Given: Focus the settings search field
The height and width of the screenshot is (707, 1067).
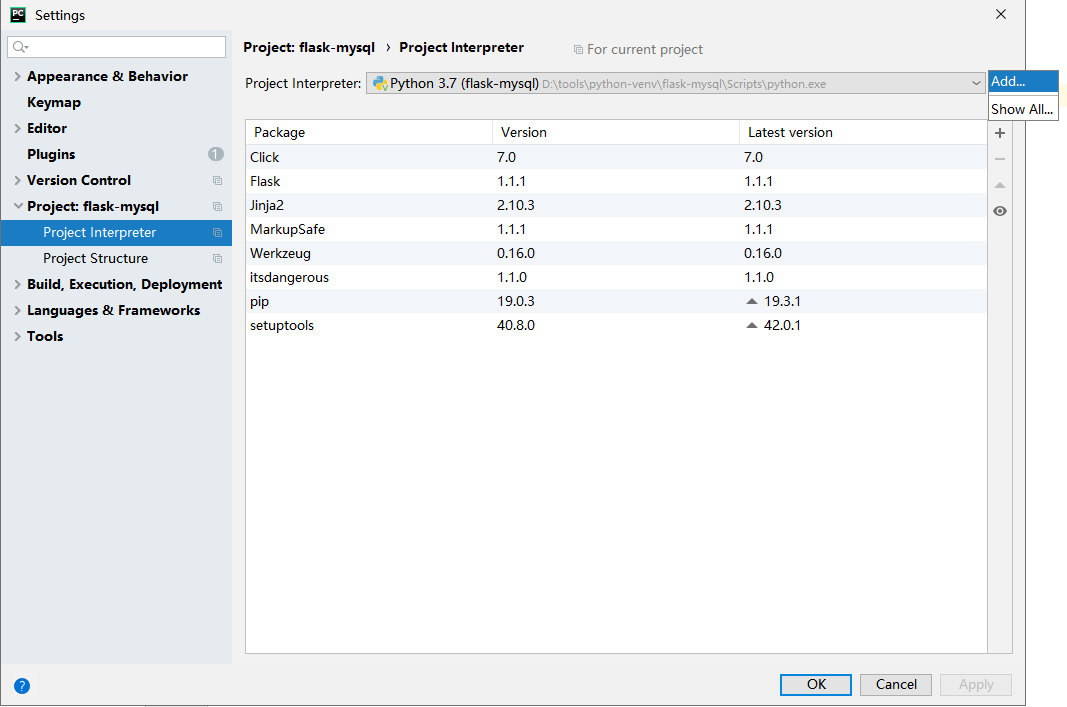Looking at the screenshot, I should click(116, 47).
